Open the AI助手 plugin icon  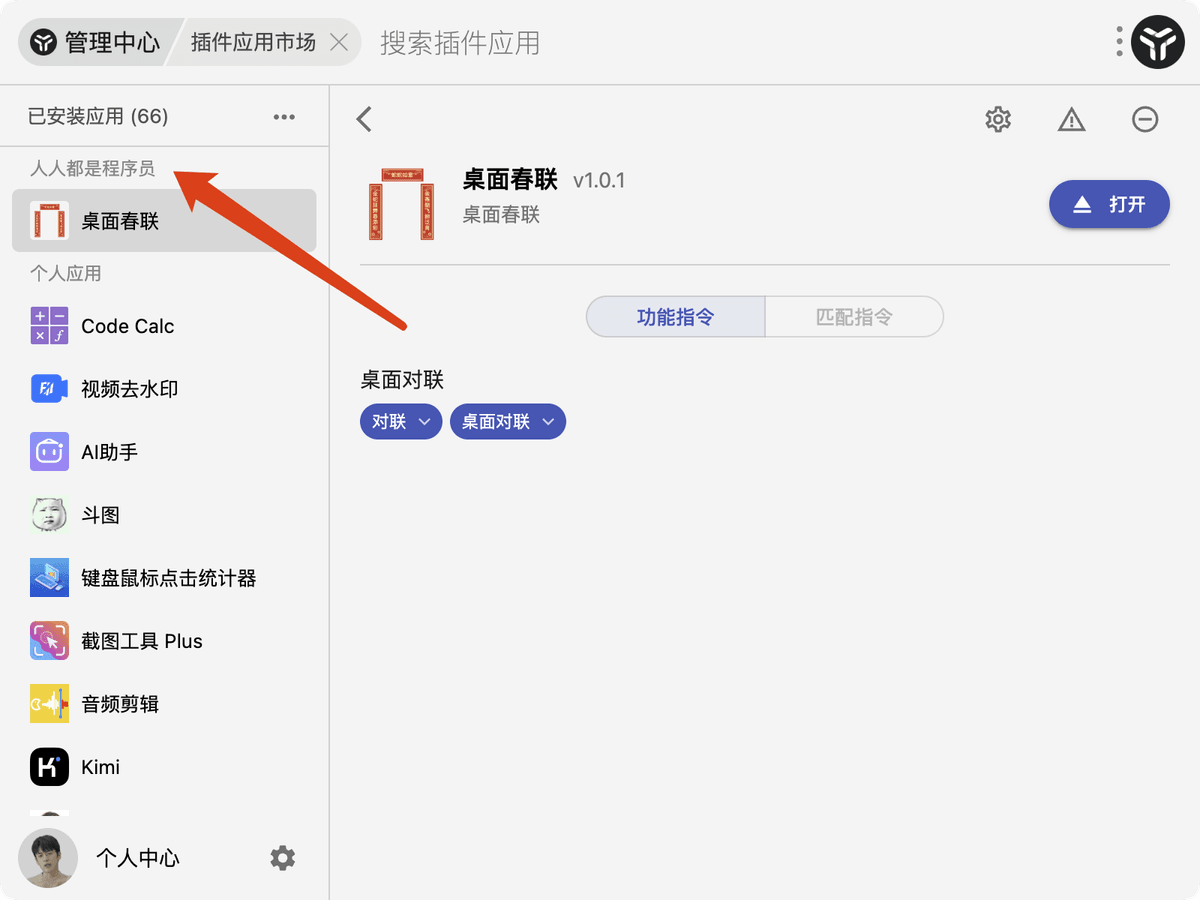(x=48, y=451)
